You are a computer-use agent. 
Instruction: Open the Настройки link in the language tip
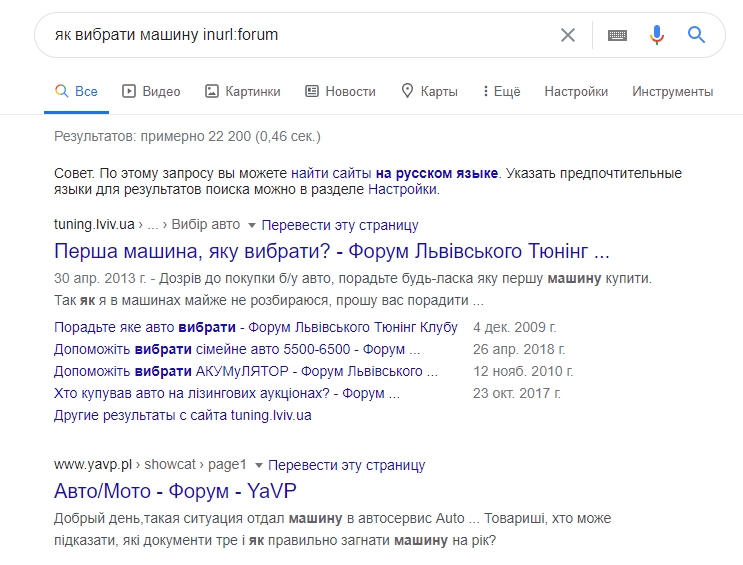[402, 190]
